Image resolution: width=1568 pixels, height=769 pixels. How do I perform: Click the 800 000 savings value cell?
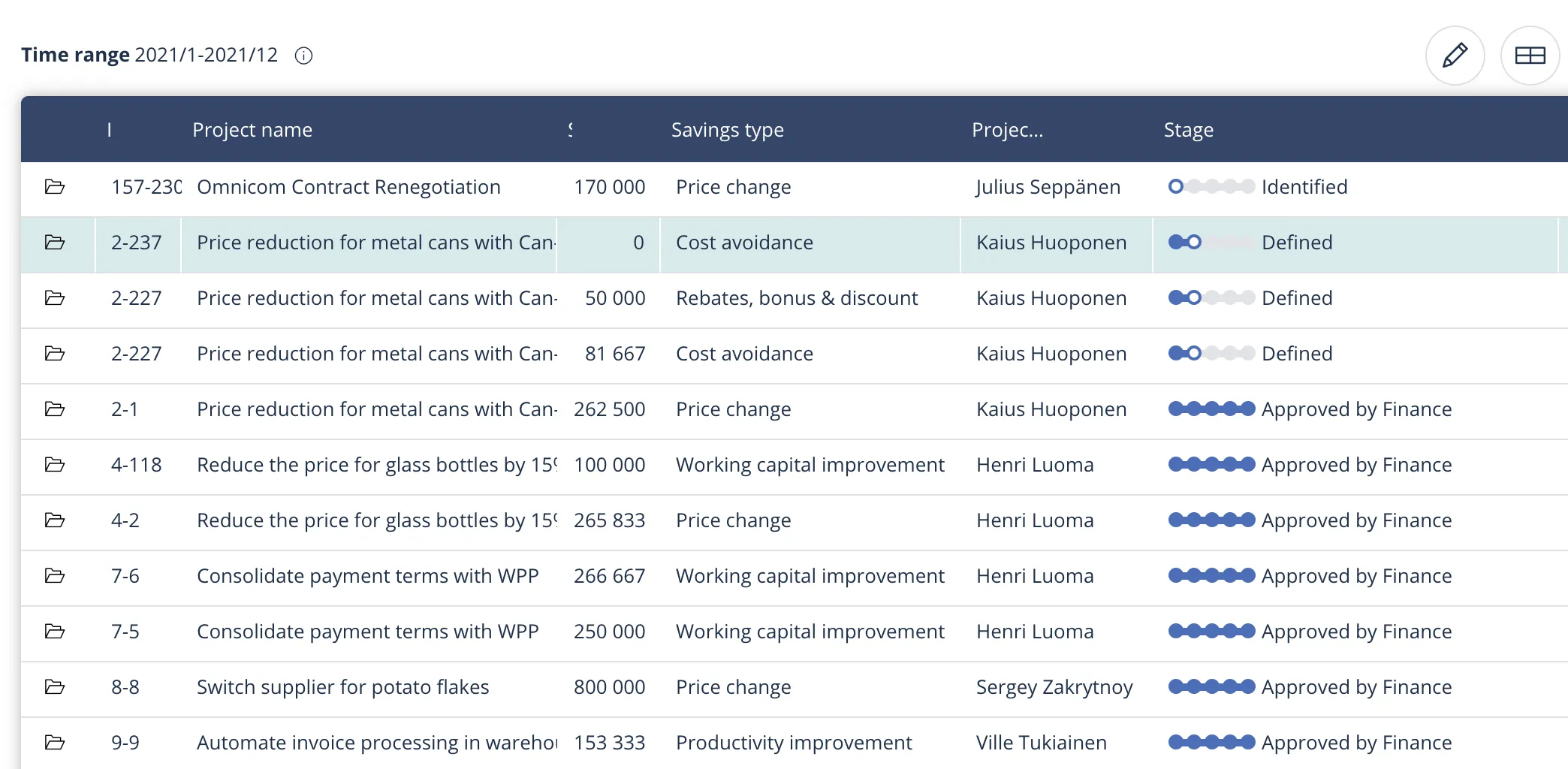(609, 687)
